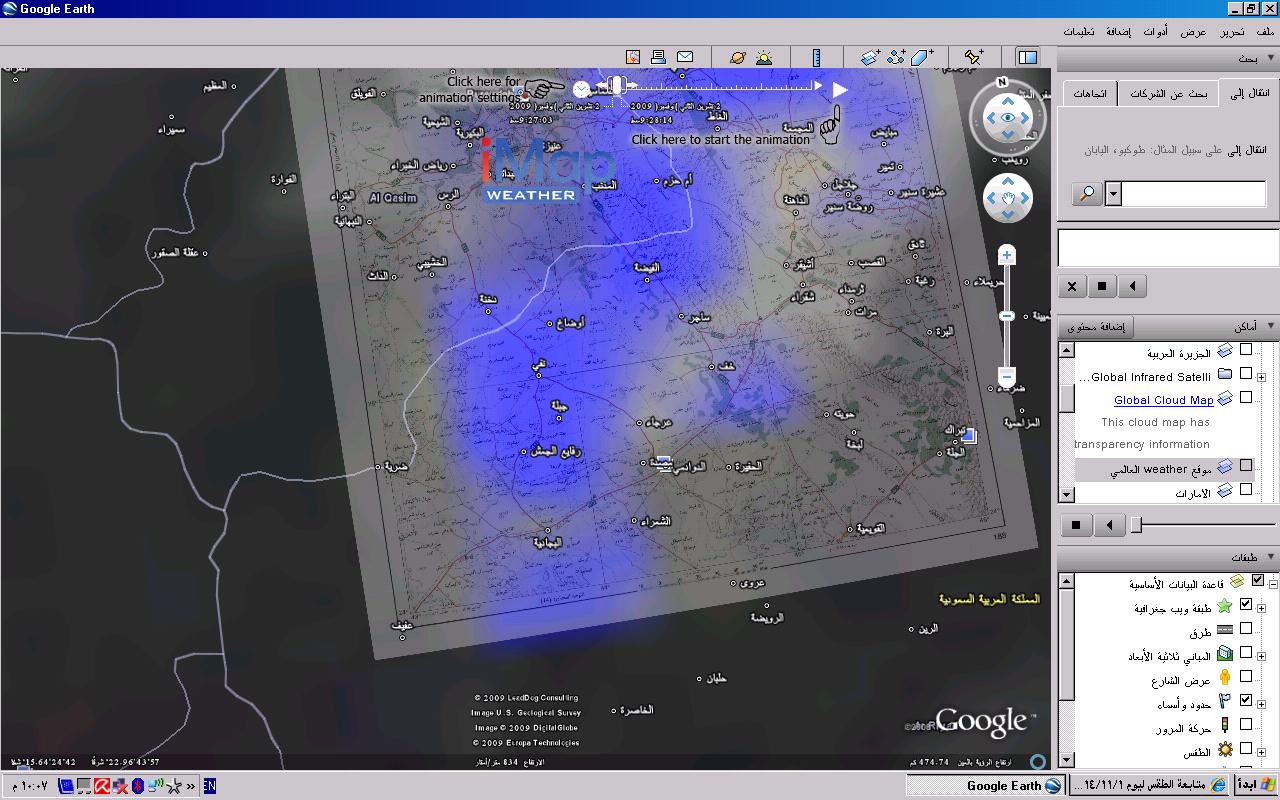Open the عرض menu
The height and width of the screenshot is (800, 1280).
(1193, 32)
